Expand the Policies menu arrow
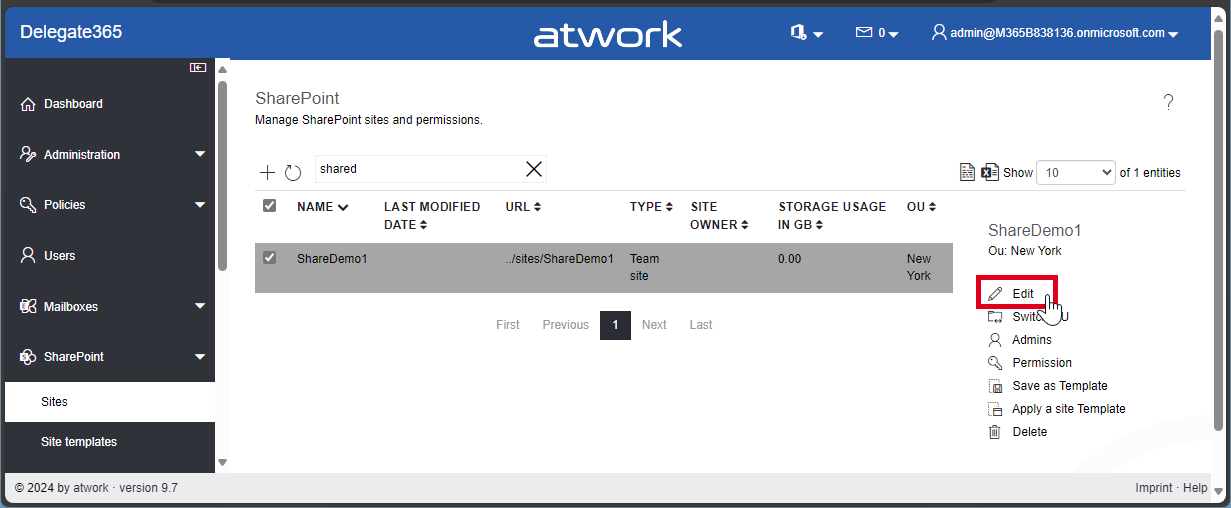This screenshot has height=508, width=1231. (x=200, y=204)
